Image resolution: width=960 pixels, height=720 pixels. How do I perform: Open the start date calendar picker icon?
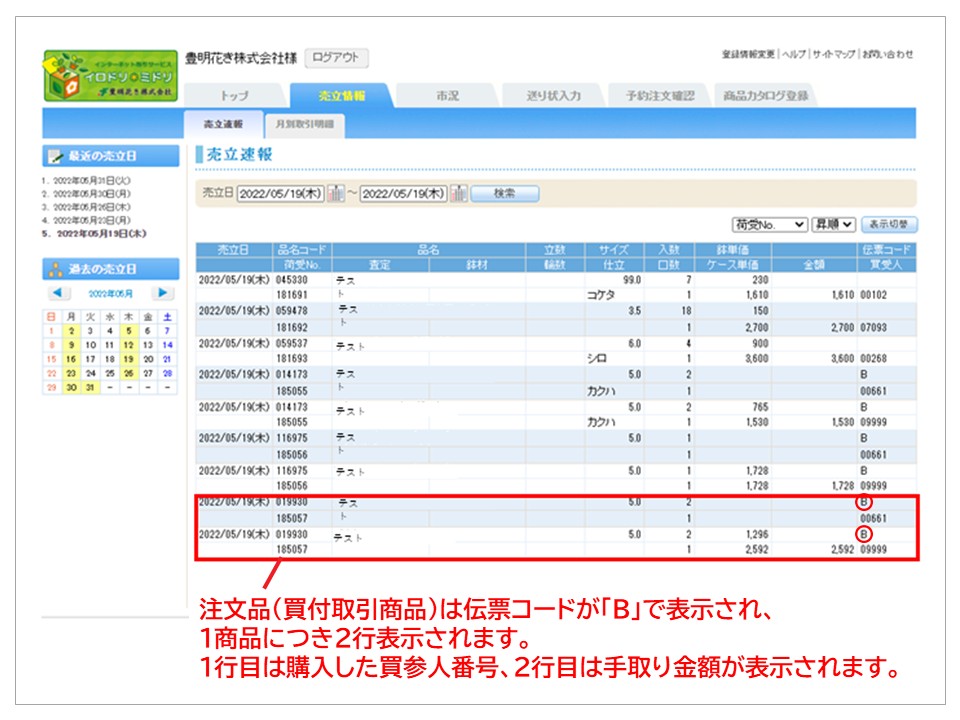(336, 194)
